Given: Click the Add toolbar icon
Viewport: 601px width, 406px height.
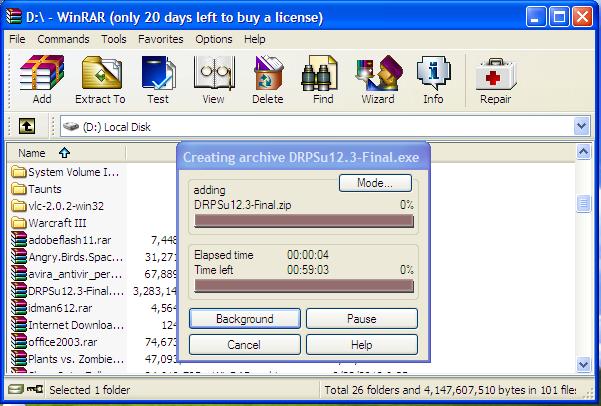Looking at the screenshot, I should pyautogui.click(x=42, y=73).
